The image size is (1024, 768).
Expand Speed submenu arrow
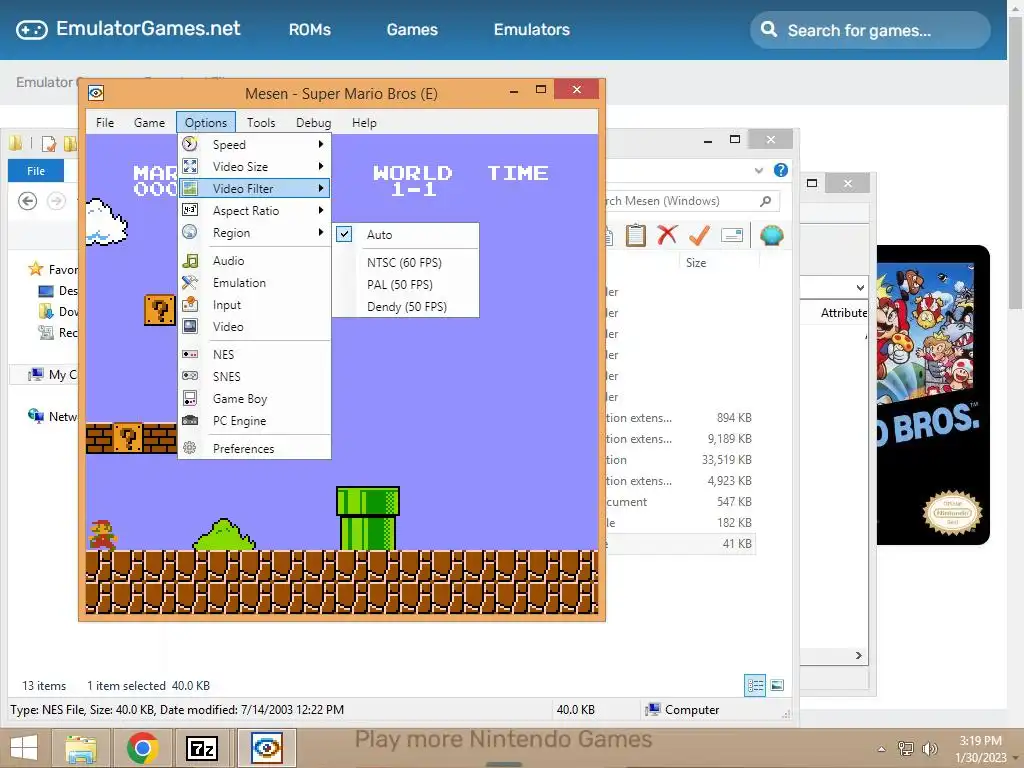tap(321, 144)
